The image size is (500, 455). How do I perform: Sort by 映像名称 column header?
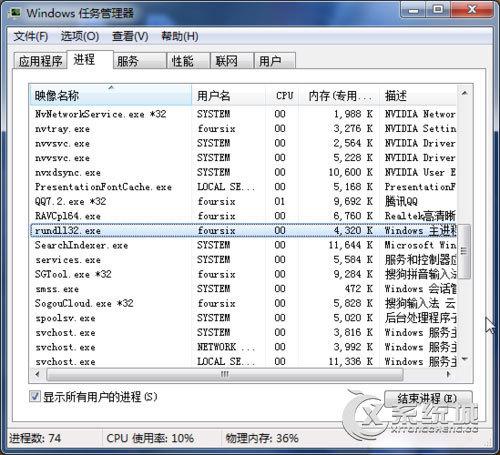(x=110, y=96)
